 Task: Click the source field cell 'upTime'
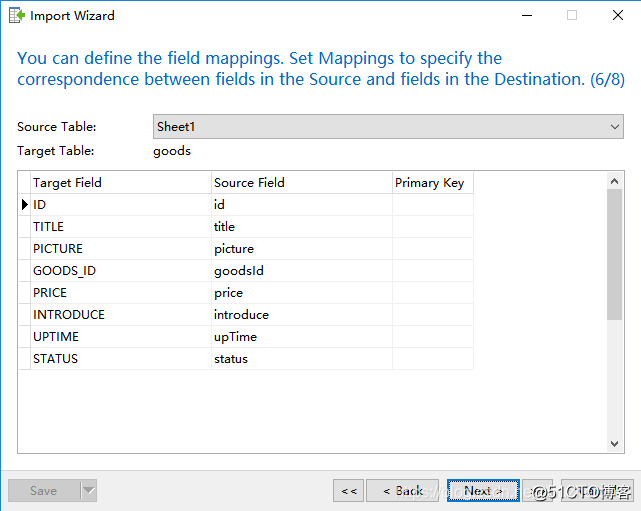click(302, 337)
